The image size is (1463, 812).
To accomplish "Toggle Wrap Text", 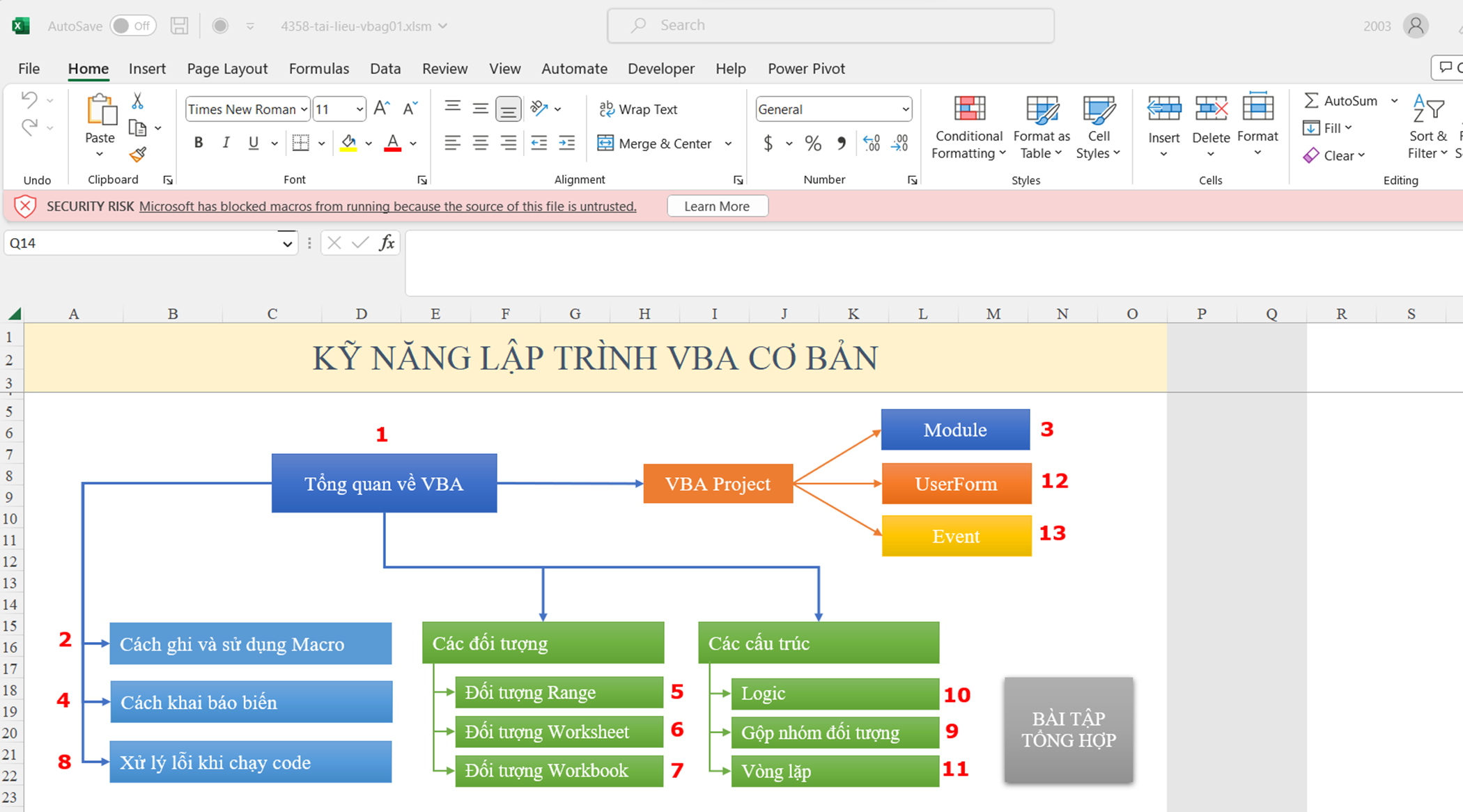I will [x=638, y=109].
